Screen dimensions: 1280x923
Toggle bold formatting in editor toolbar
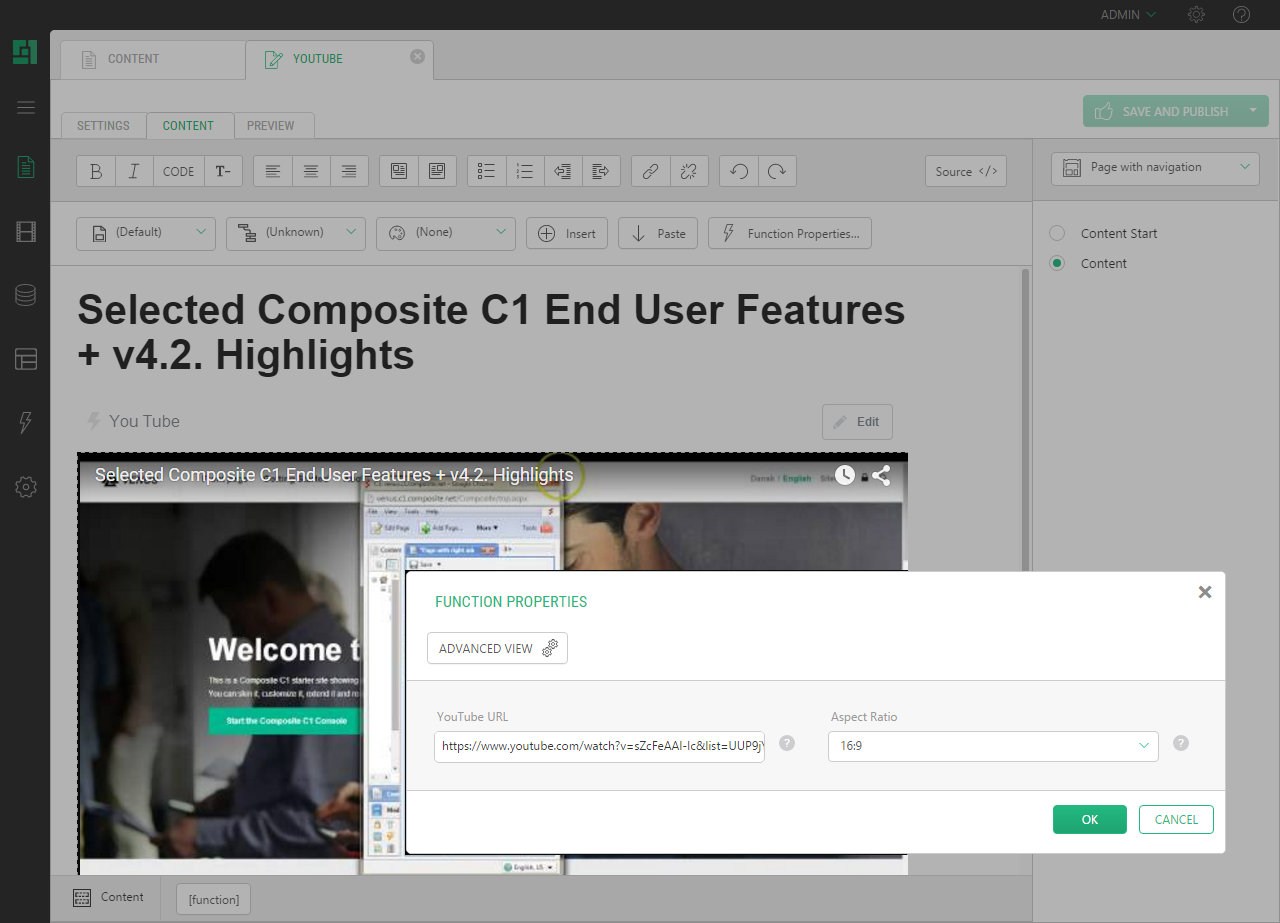tap(96, 171)
